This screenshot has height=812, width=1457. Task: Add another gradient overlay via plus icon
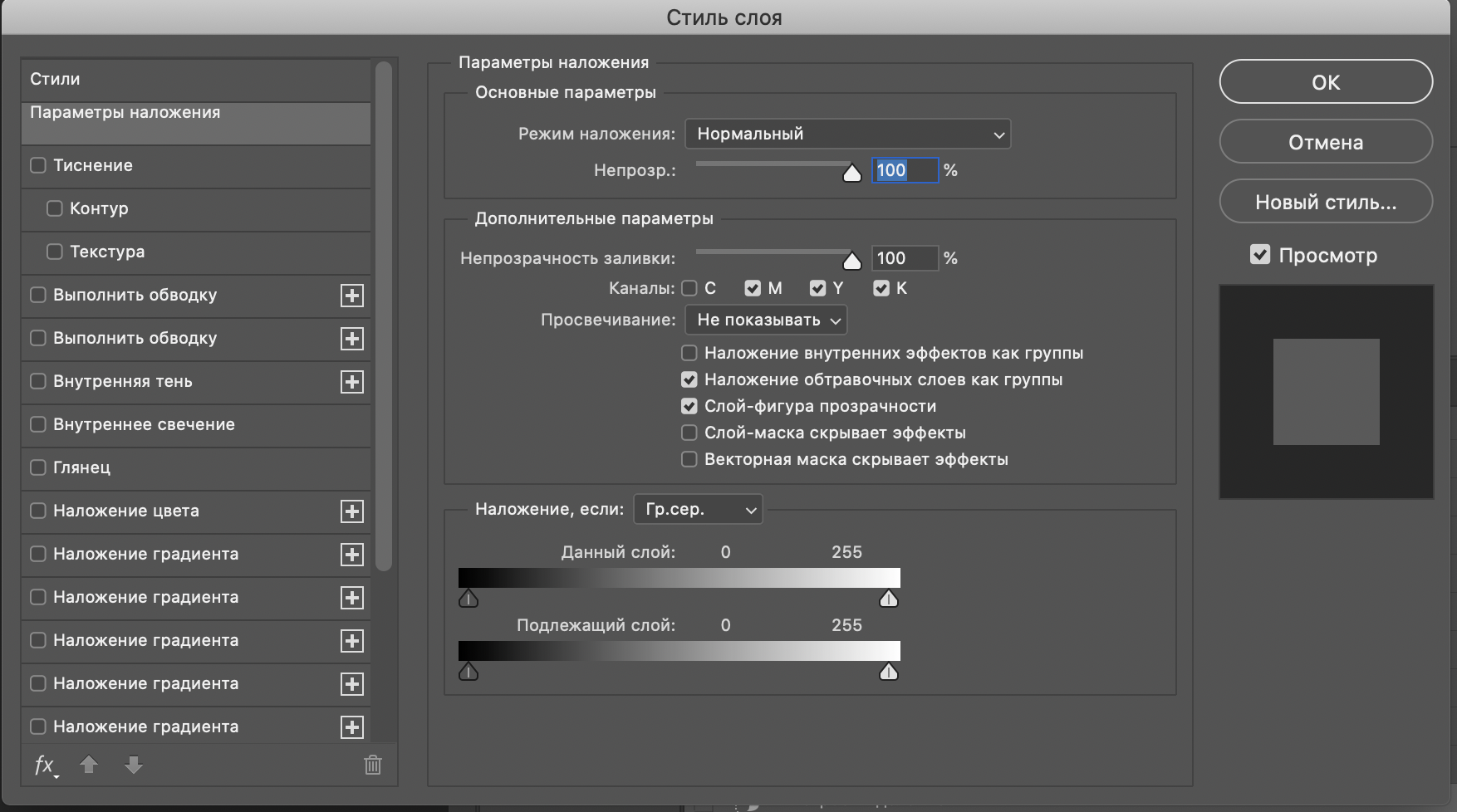coord(352,555)
